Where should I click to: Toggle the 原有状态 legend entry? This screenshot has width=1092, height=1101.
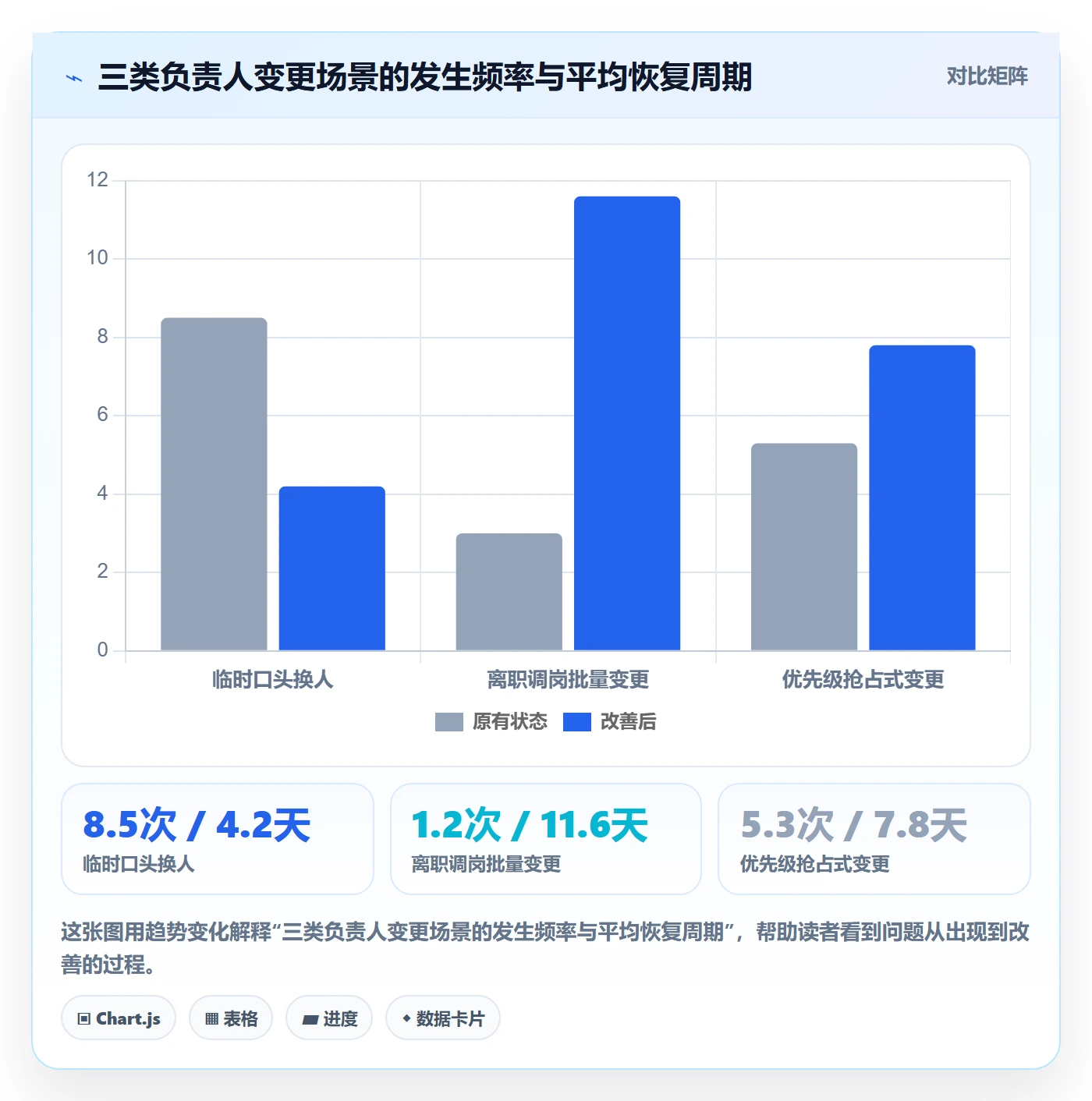491,721
